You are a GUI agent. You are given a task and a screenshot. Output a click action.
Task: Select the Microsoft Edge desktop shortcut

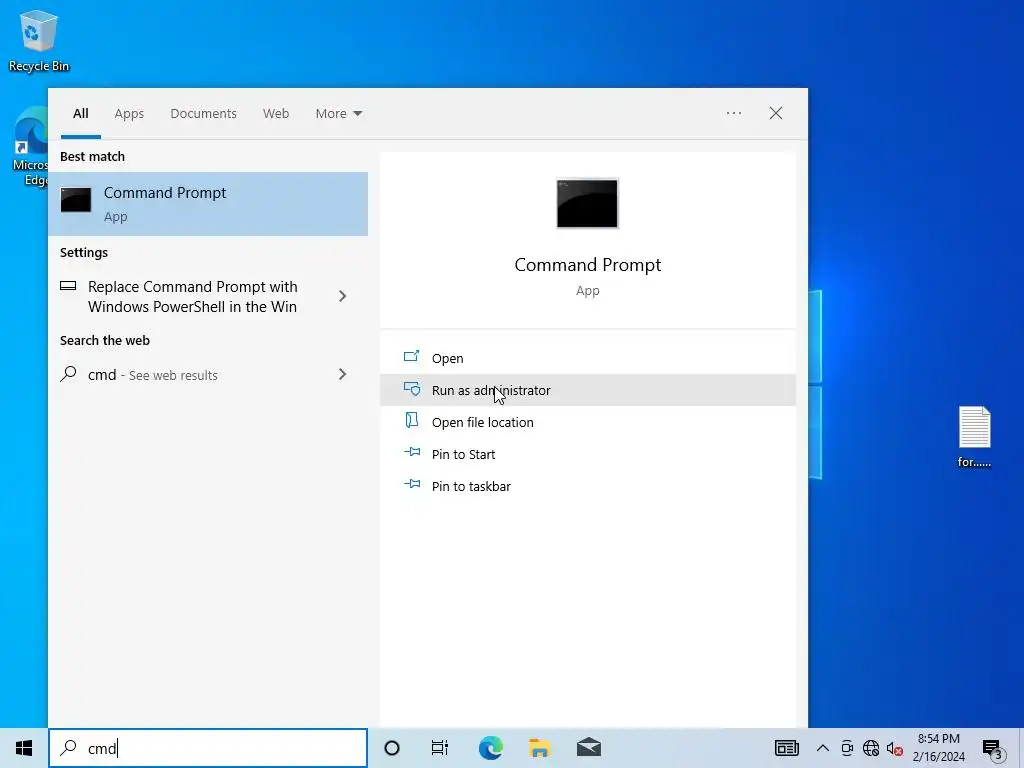[30, 147]
